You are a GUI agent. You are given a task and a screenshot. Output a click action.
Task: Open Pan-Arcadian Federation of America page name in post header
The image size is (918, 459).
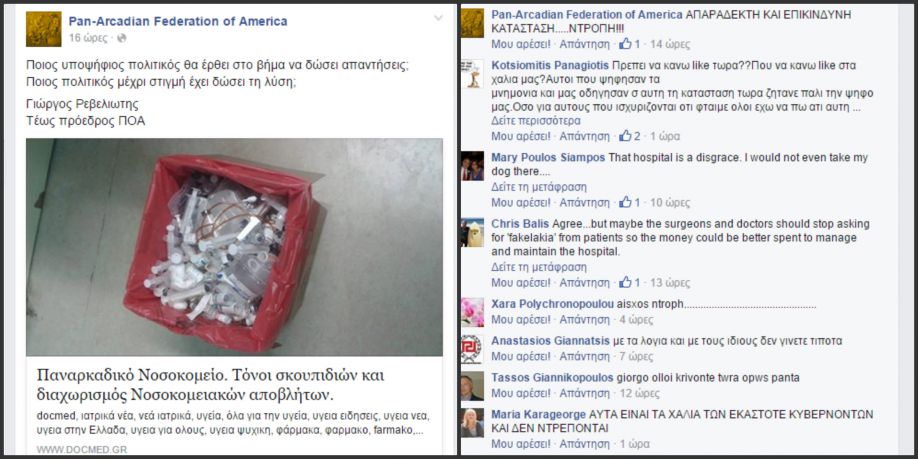(178, 22)
